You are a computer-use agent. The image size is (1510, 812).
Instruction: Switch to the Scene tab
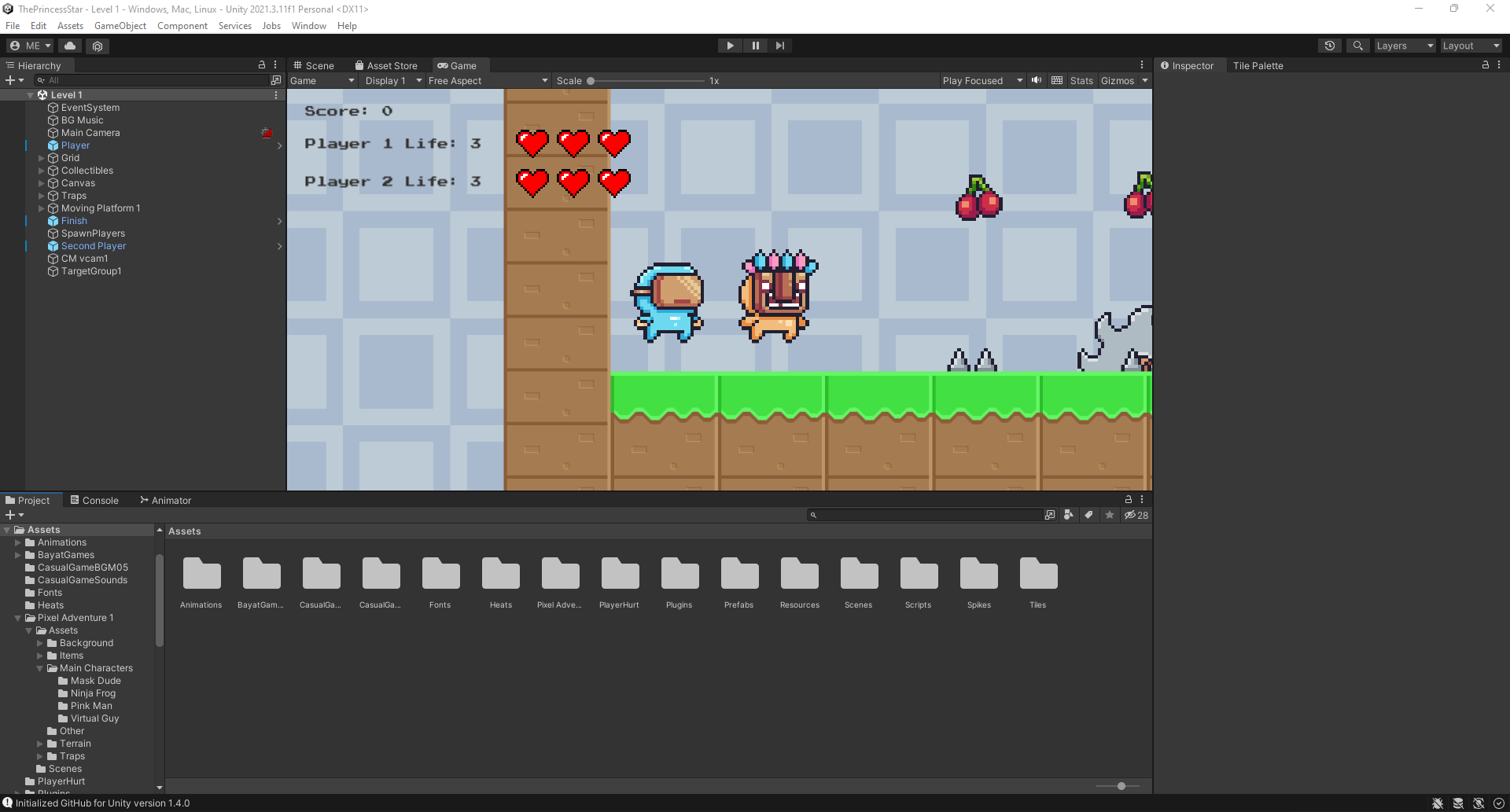[314, 65]
